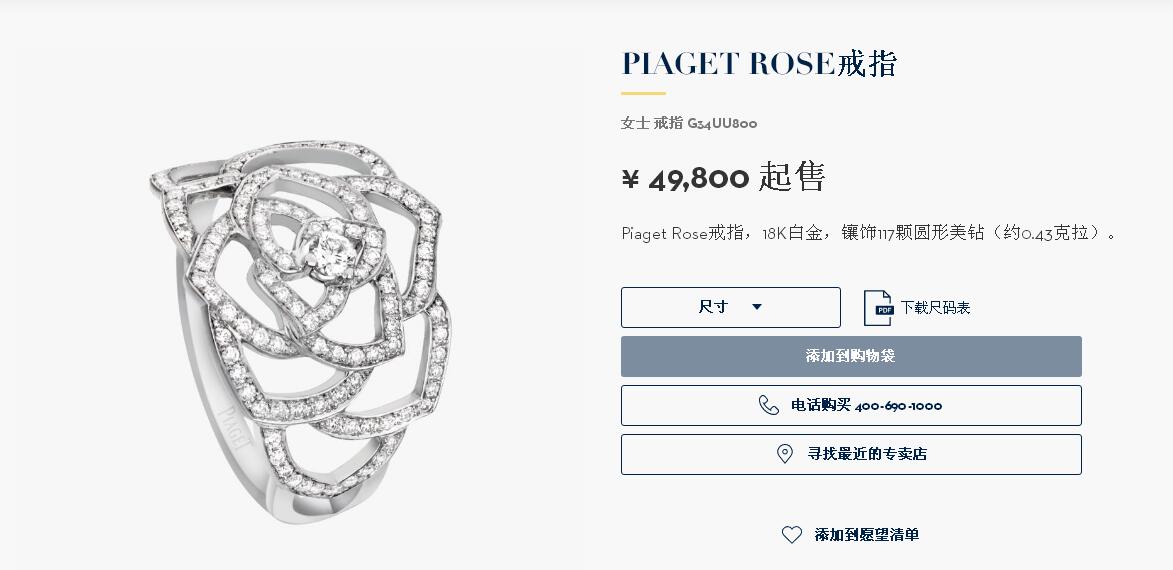Click the yellow underline below the title
This screenshot has height=570, width=1173.
tap(643, 94)
